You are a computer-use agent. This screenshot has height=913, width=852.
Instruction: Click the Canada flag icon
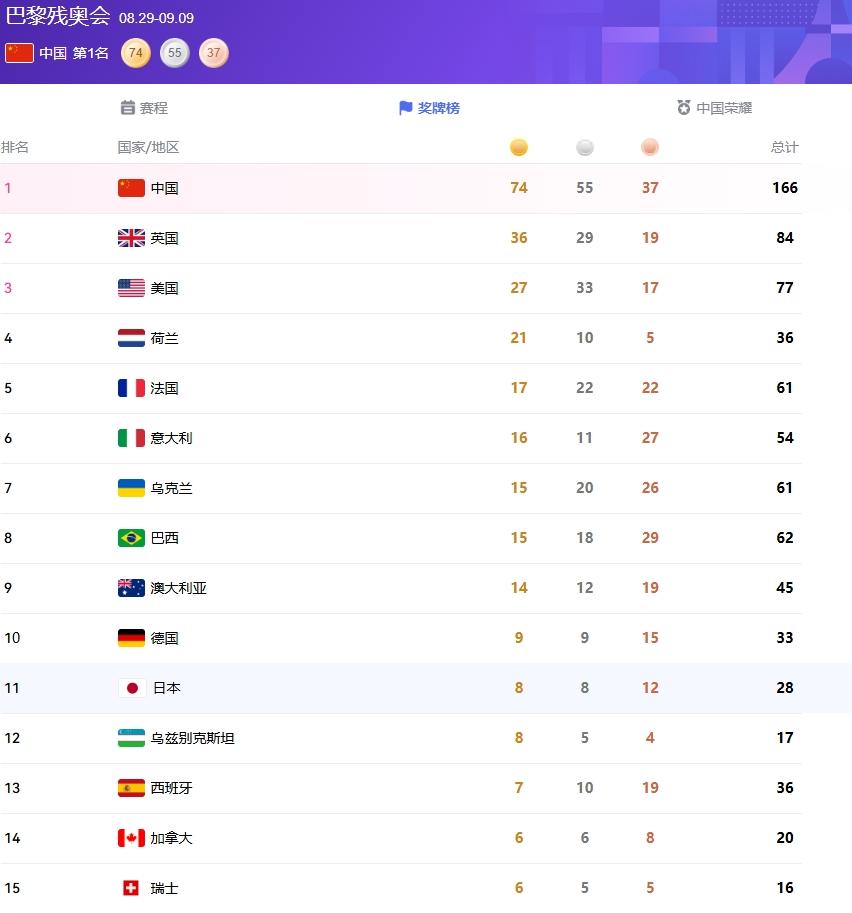[131, 838]
